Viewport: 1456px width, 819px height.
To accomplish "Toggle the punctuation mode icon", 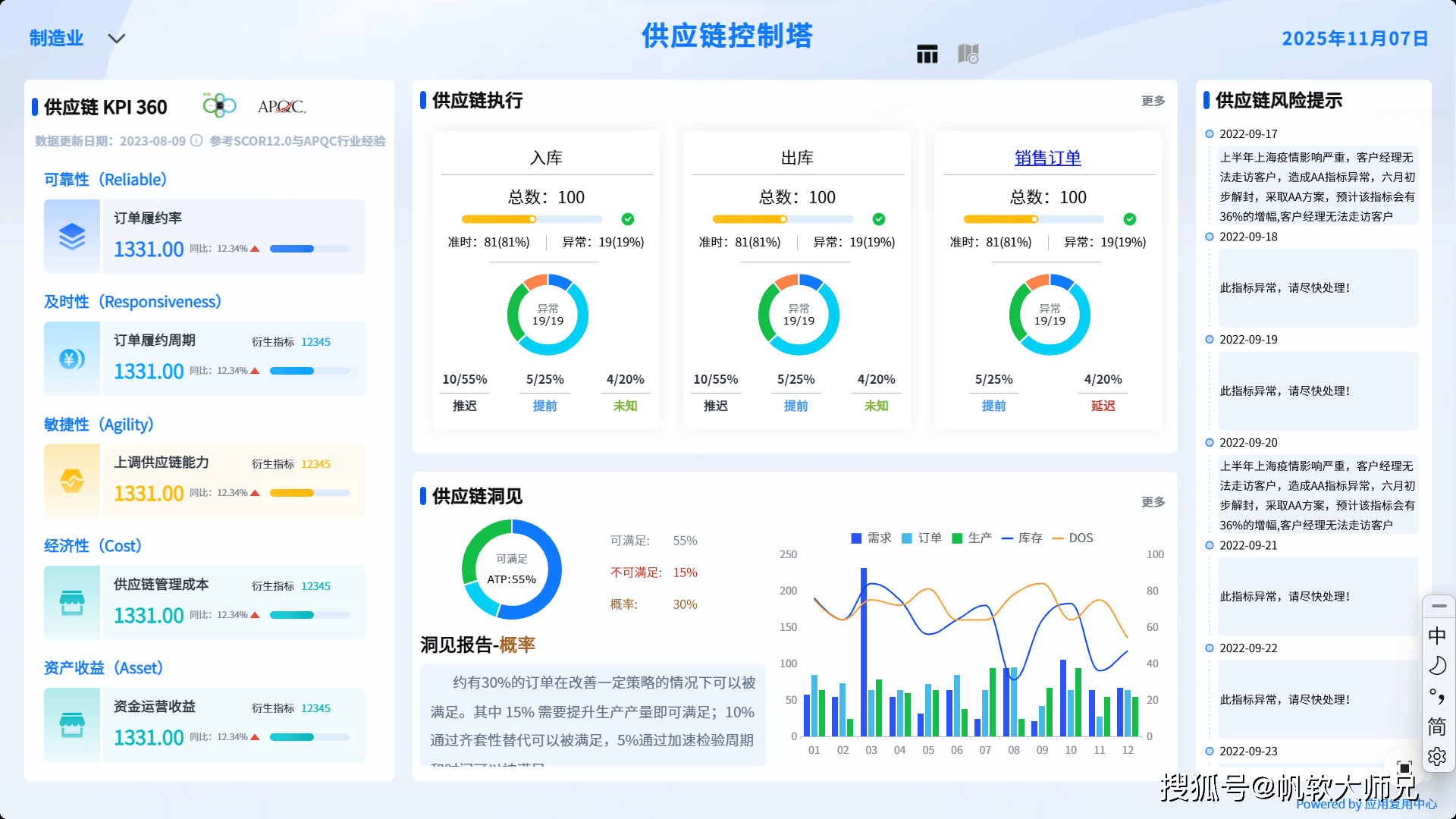I will click(1437, 696).
